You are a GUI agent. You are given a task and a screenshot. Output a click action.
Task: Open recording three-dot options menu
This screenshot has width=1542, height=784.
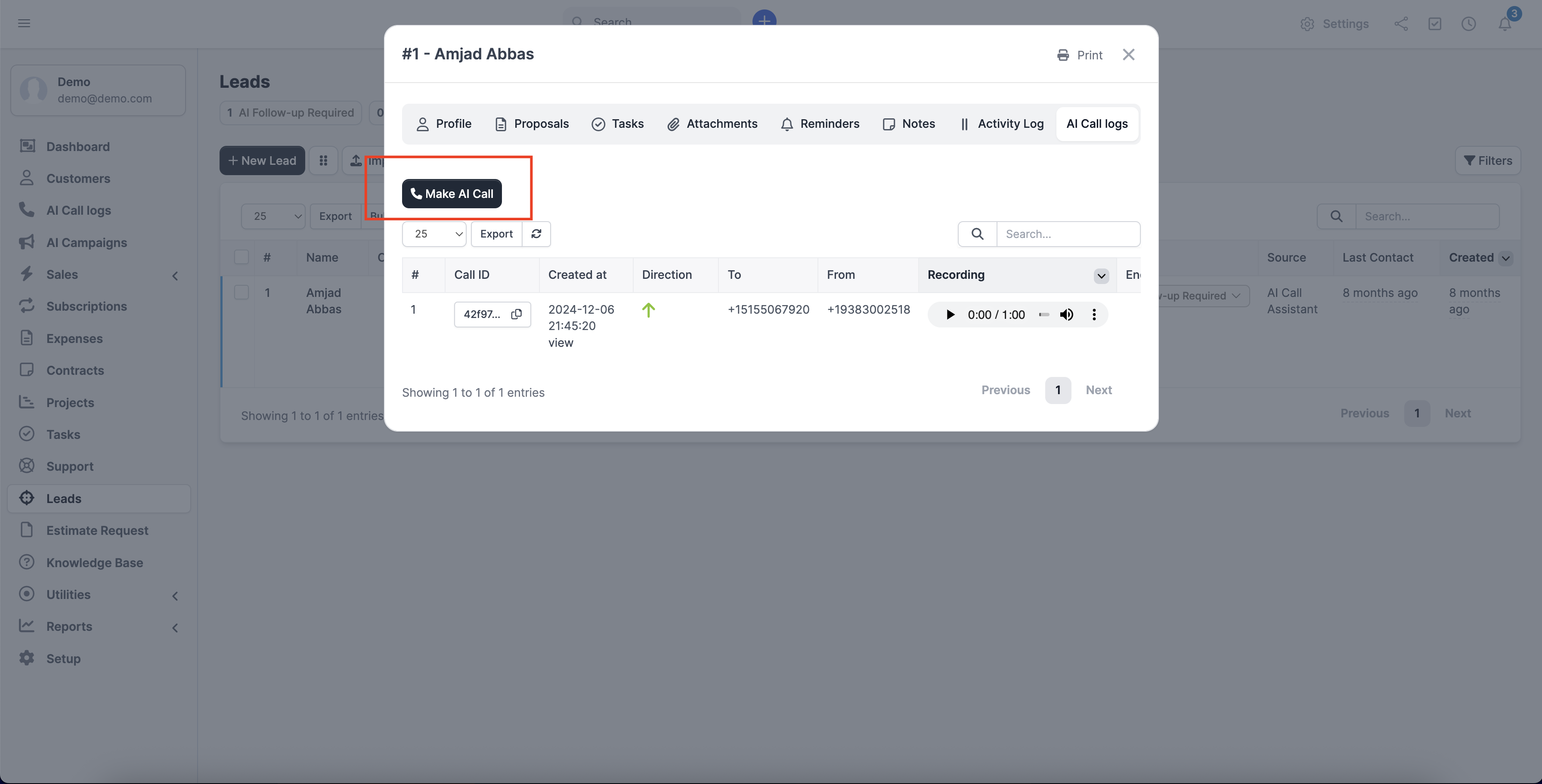pyautogui.click(x=1093, y=315)
